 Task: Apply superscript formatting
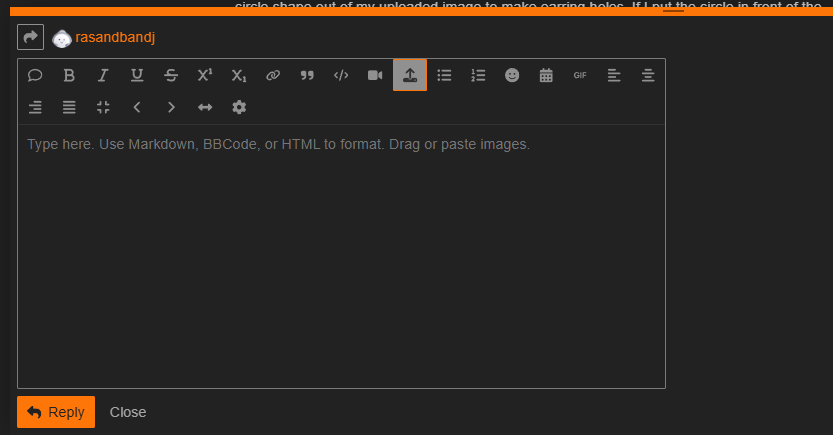click(x=205, y=75)
